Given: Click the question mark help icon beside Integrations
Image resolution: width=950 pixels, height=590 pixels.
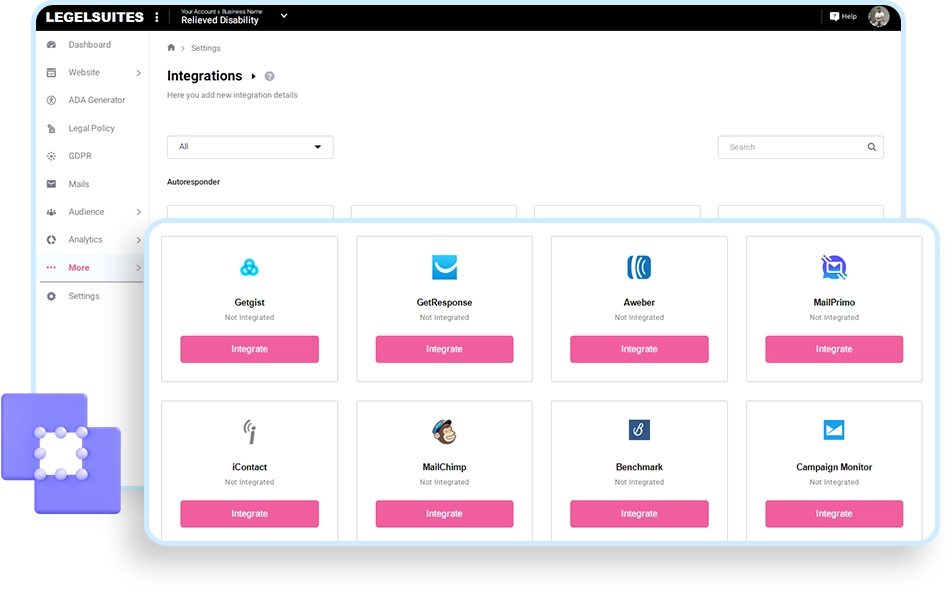Looking at the screenshot, I should pyautogui.click(x=270, y=76).
